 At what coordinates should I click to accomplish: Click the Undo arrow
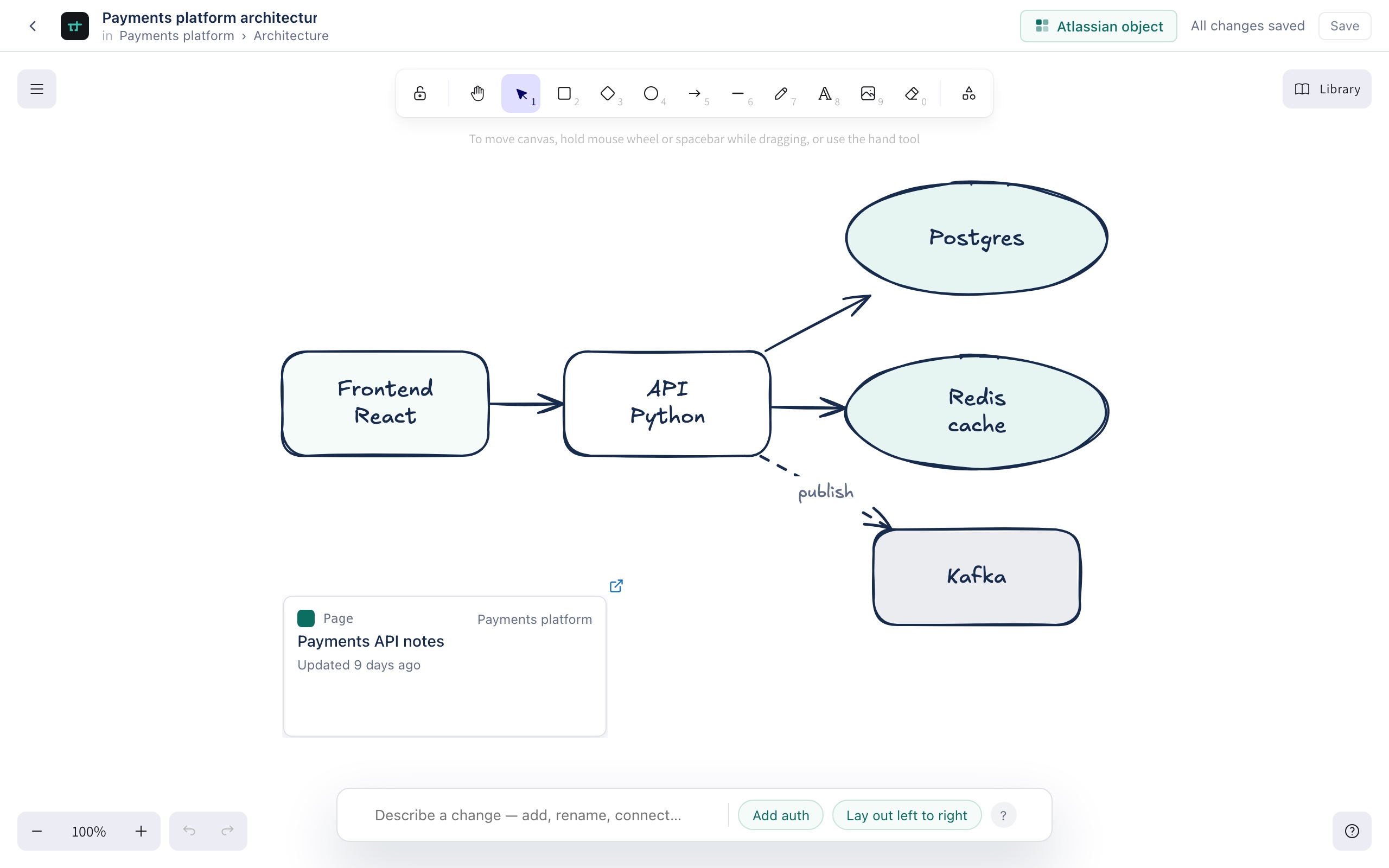pos(189,831)
